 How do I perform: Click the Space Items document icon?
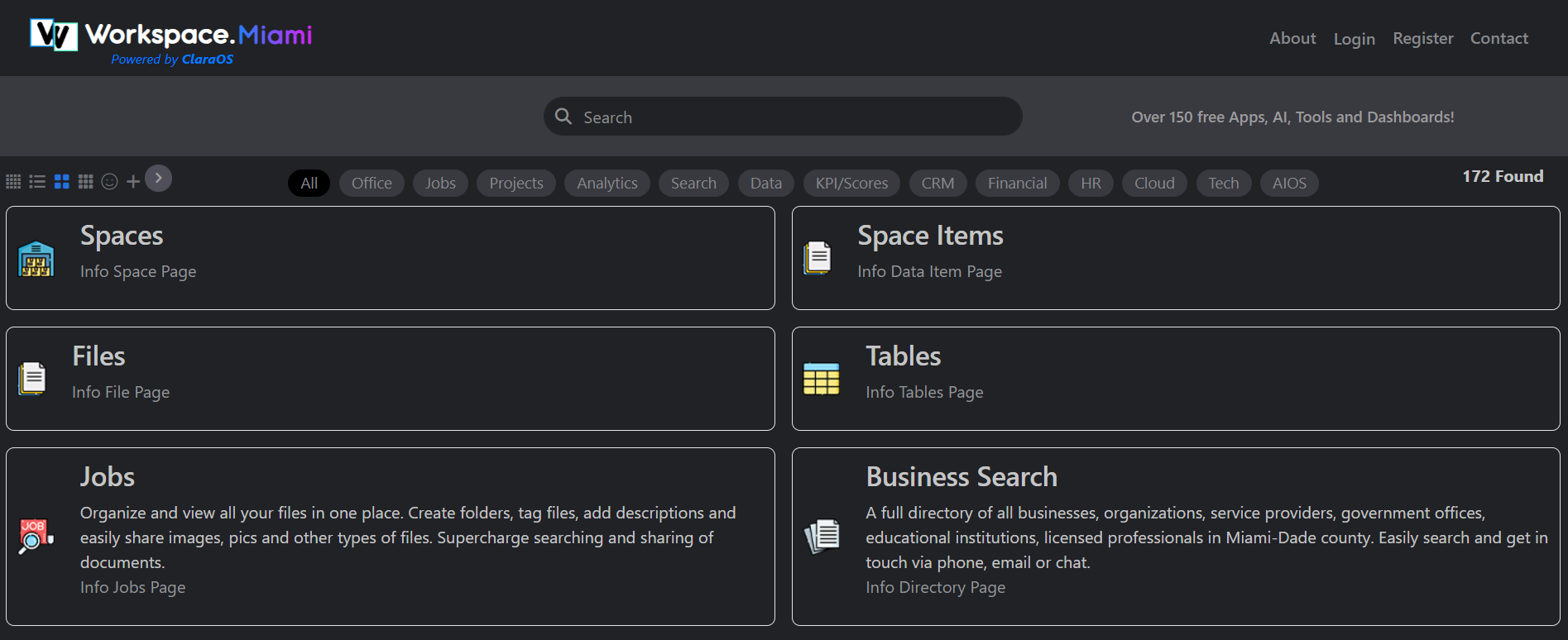pyautogui.click(x=818, y=258)
